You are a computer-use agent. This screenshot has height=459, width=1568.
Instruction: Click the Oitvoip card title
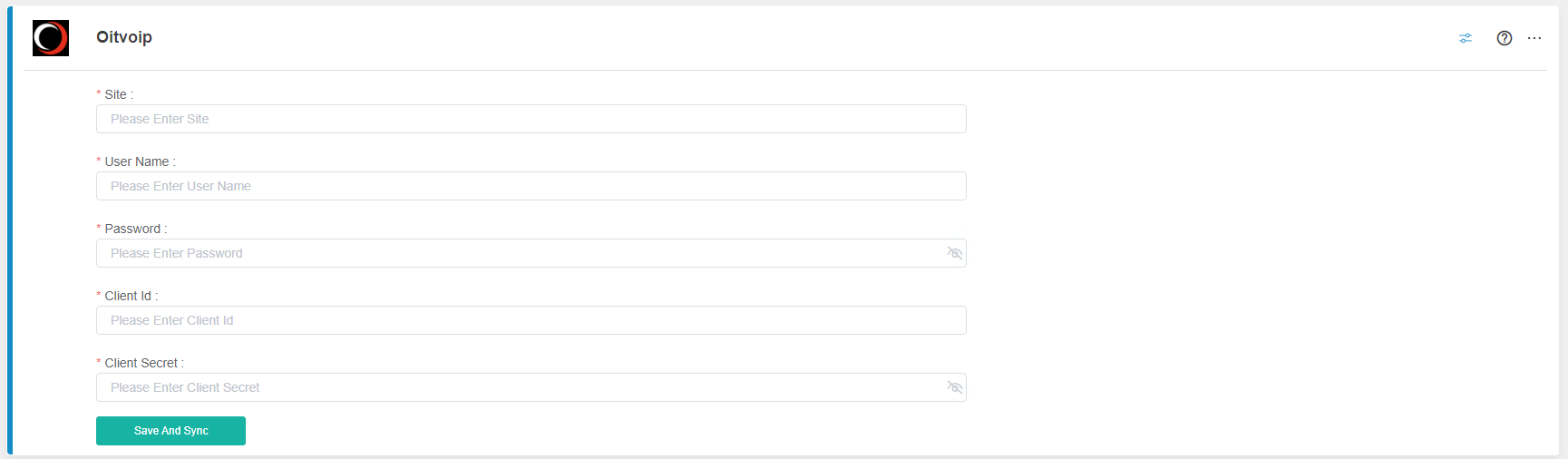124,37
